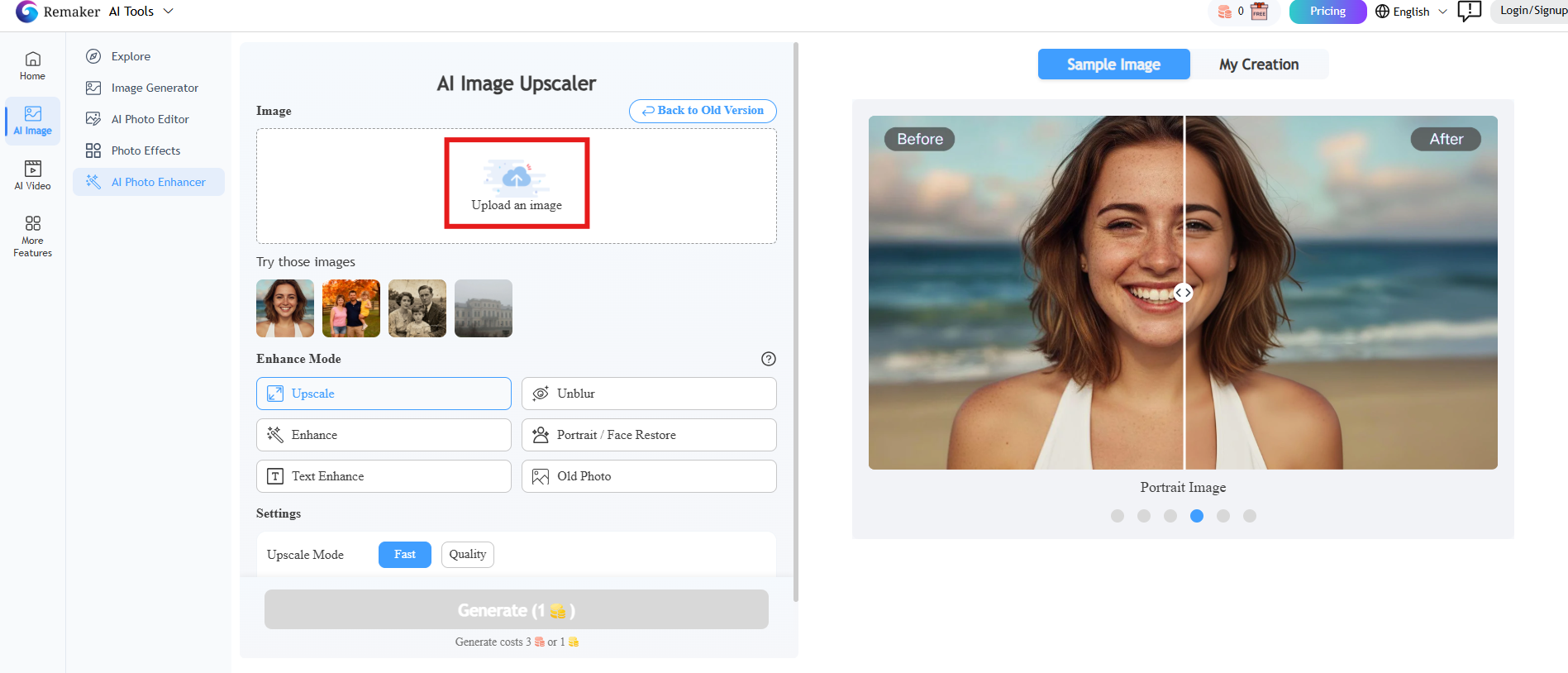Choose the Unblur enhance mode

pos(649,394)
